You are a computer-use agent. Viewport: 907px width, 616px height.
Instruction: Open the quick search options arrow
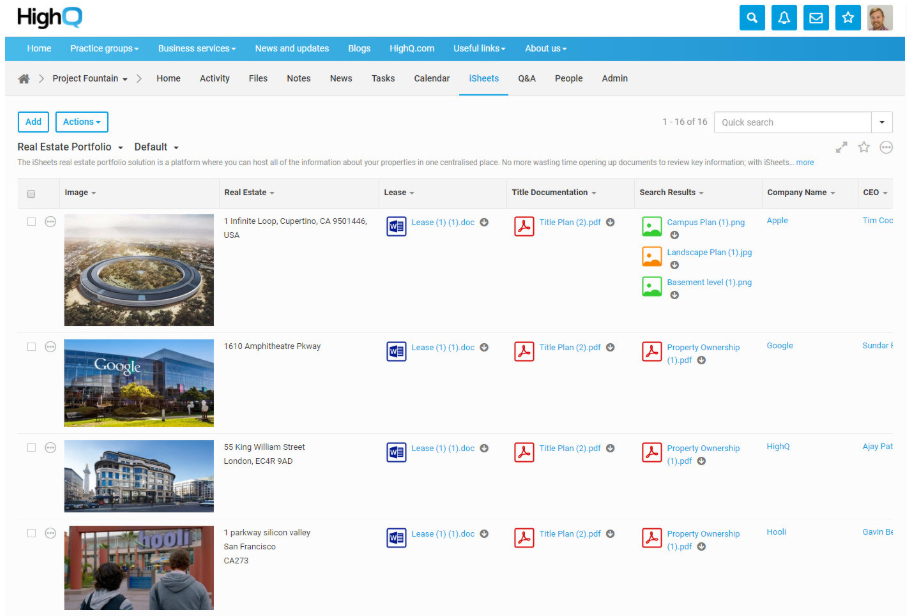(882, 122)
